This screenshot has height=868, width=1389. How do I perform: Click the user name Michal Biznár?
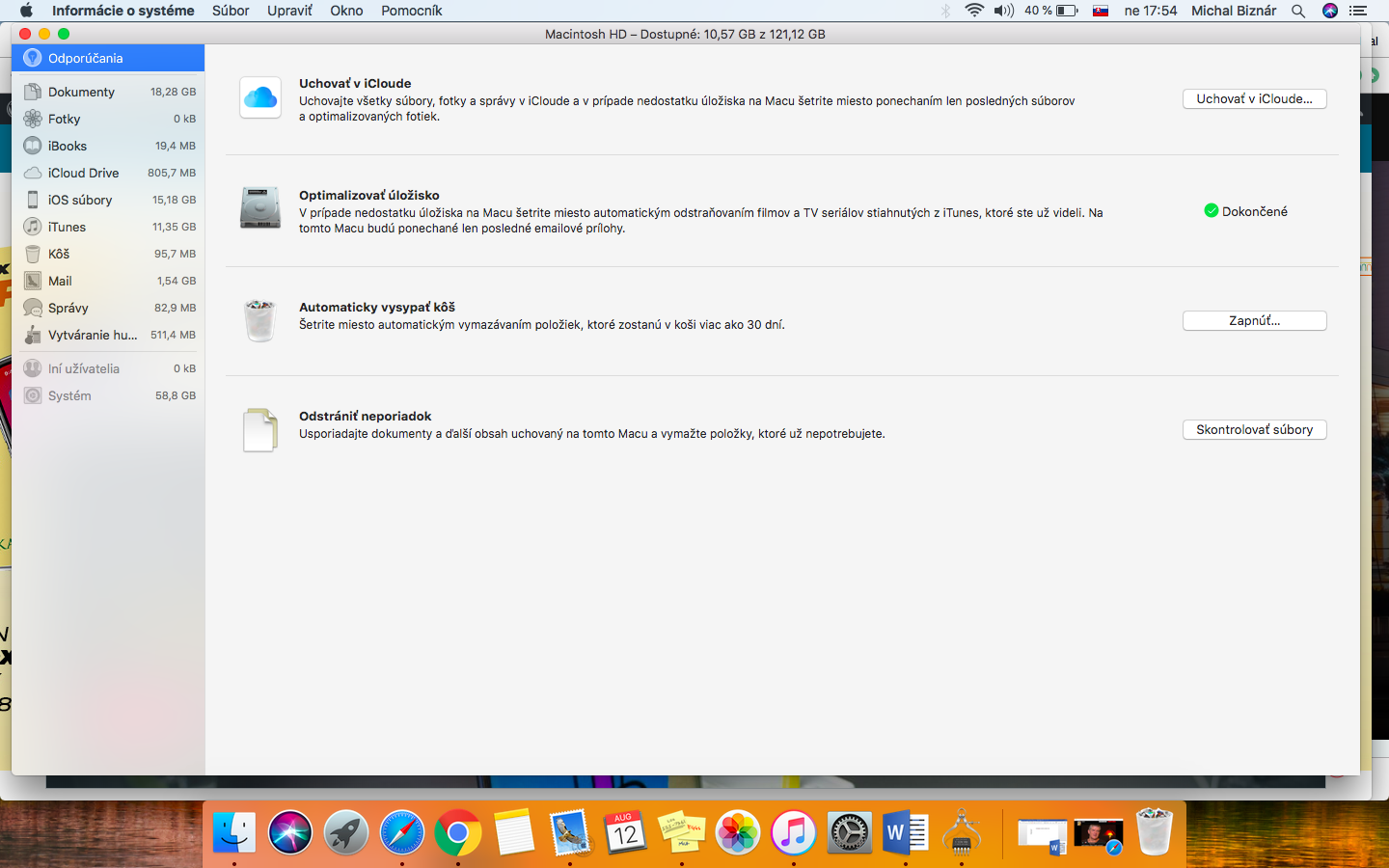click(1234, 11)
